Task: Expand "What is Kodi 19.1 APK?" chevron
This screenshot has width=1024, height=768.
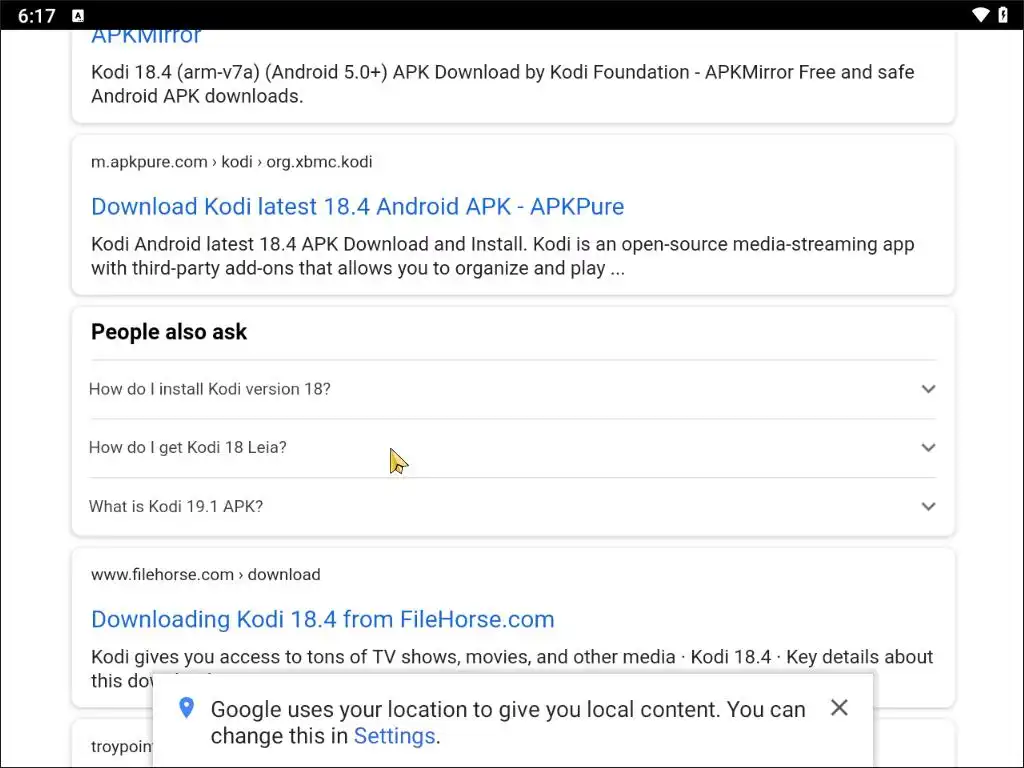Action: tap(928, 506)
